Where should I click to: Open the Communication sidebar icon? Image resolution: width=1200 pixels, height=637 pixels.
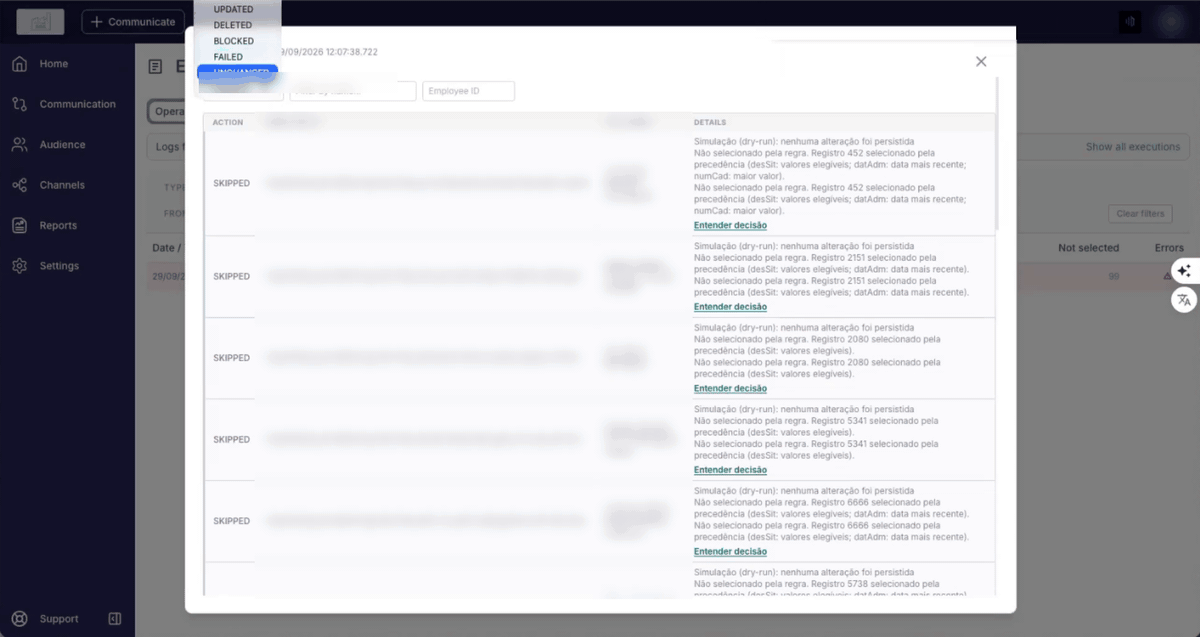click(19, 104)
